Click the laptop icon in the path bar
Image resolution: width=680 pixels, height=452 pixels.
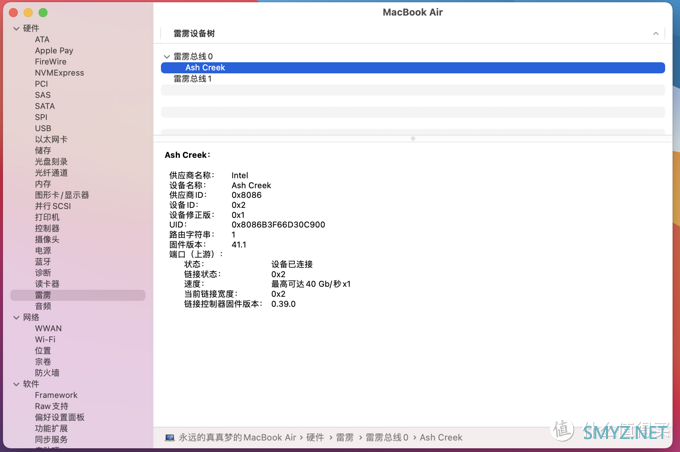170,437
